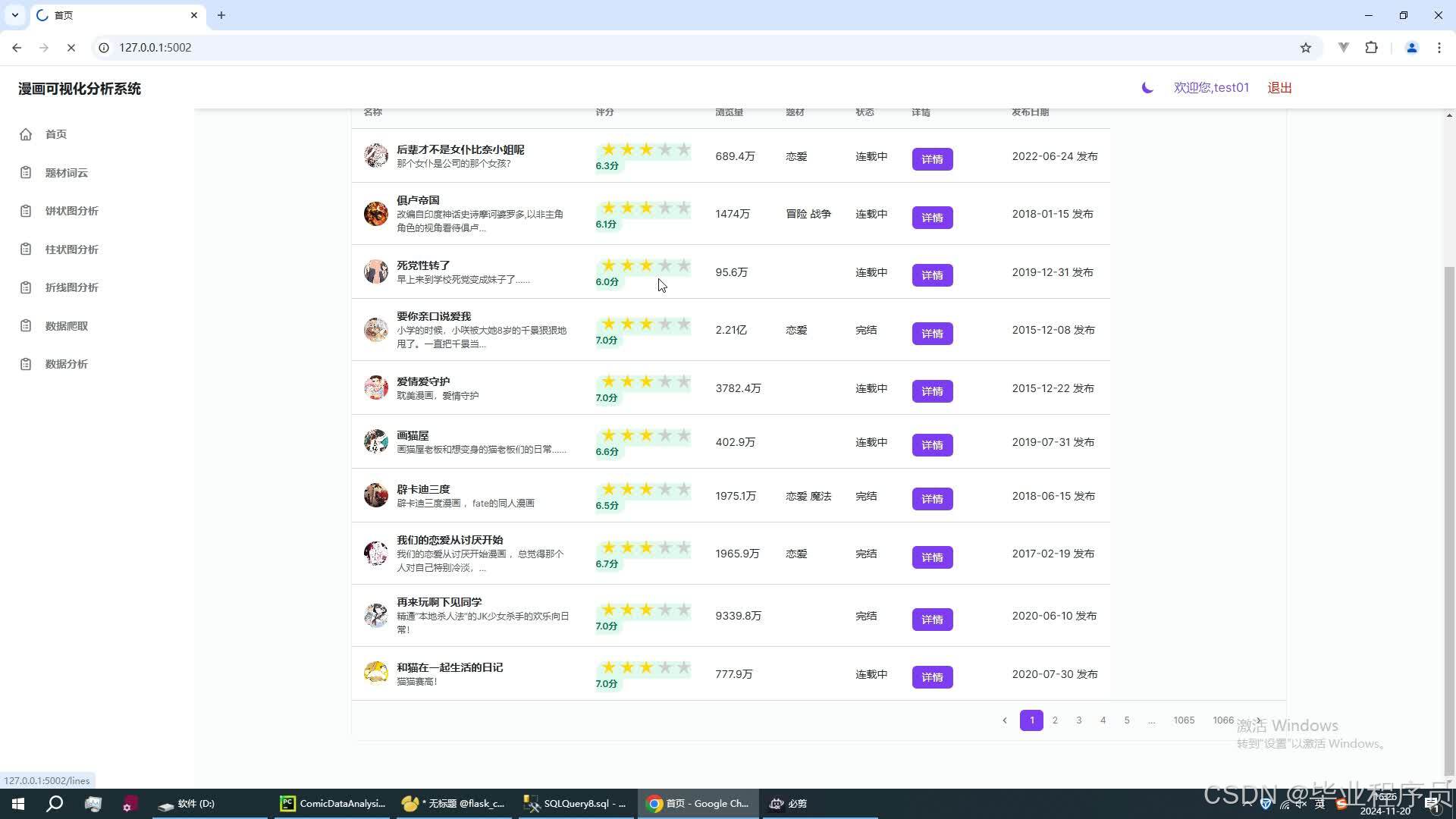The height and width of the screenshot is (819, 1456).
Task: Click avatar thumbnail of 画猫屋
Action: click(x=375, y=441)
